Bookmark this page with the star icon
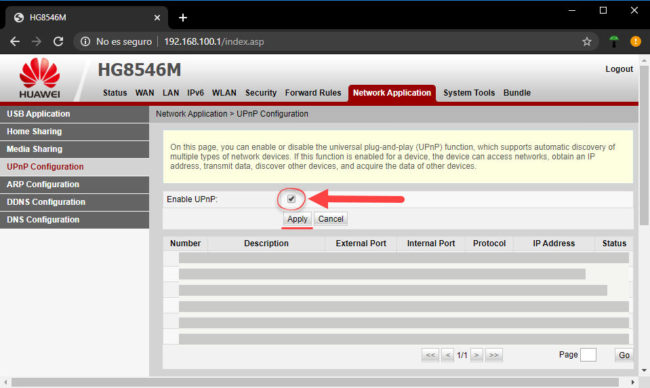 click(x=587, y=41)
